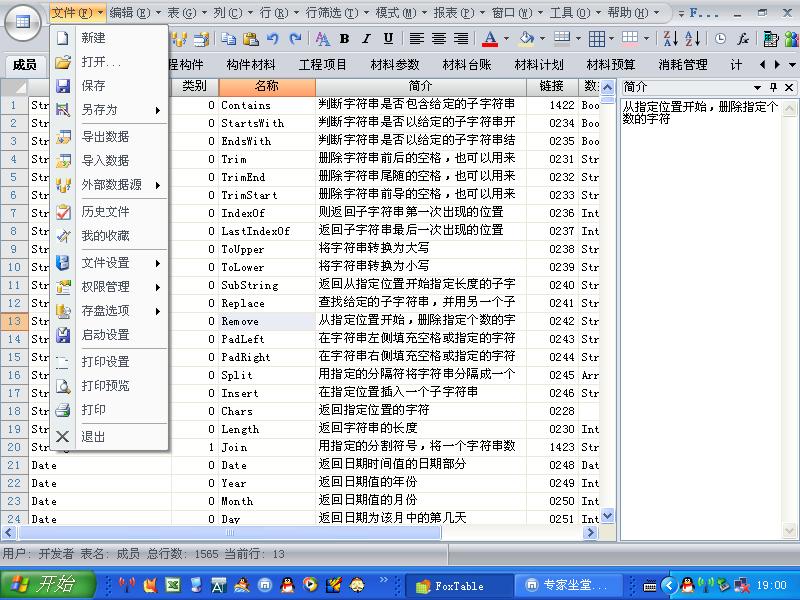Switch to the 构件材料 tab
The image size is (800, 600).
[x=251, y=65]
